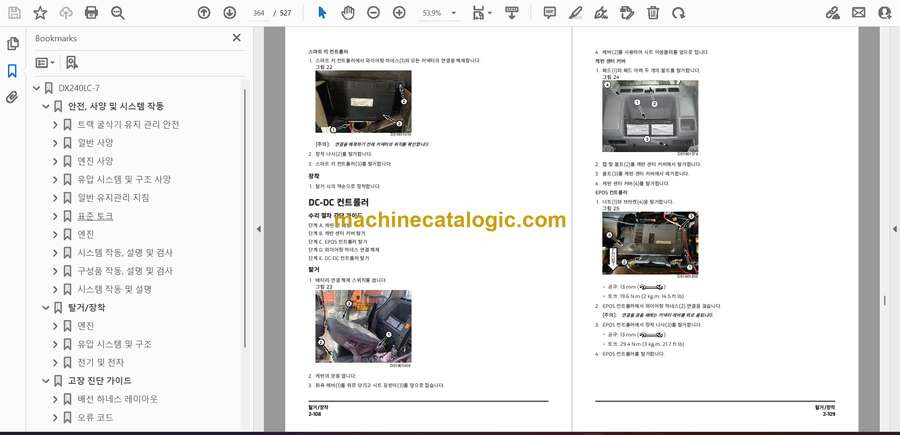This screenshot has height=435, width=900.
Task: Click the Save file icon
Action: [x=14, y=13]
